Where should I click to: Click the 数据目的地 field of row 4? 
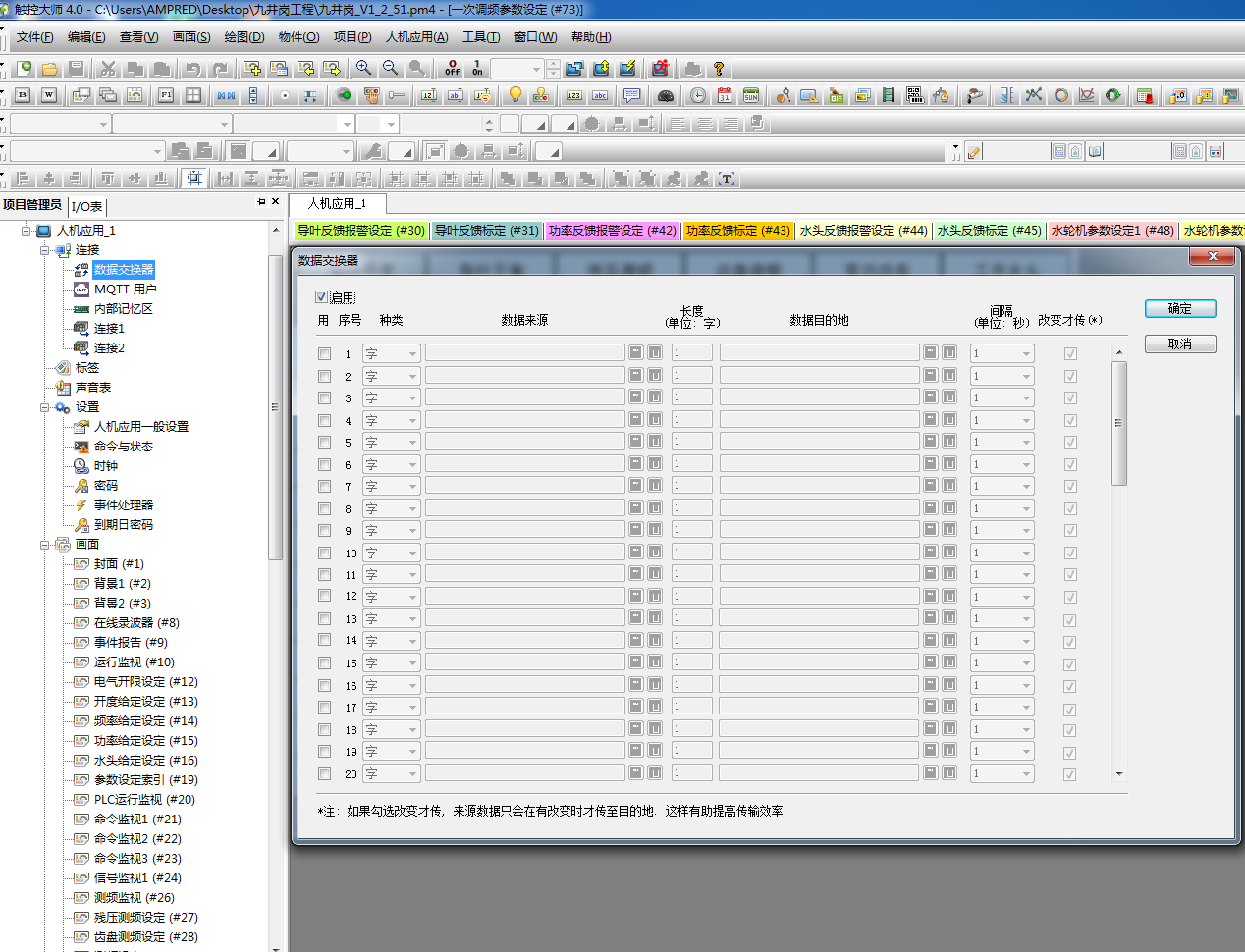[x=820, y=419]
